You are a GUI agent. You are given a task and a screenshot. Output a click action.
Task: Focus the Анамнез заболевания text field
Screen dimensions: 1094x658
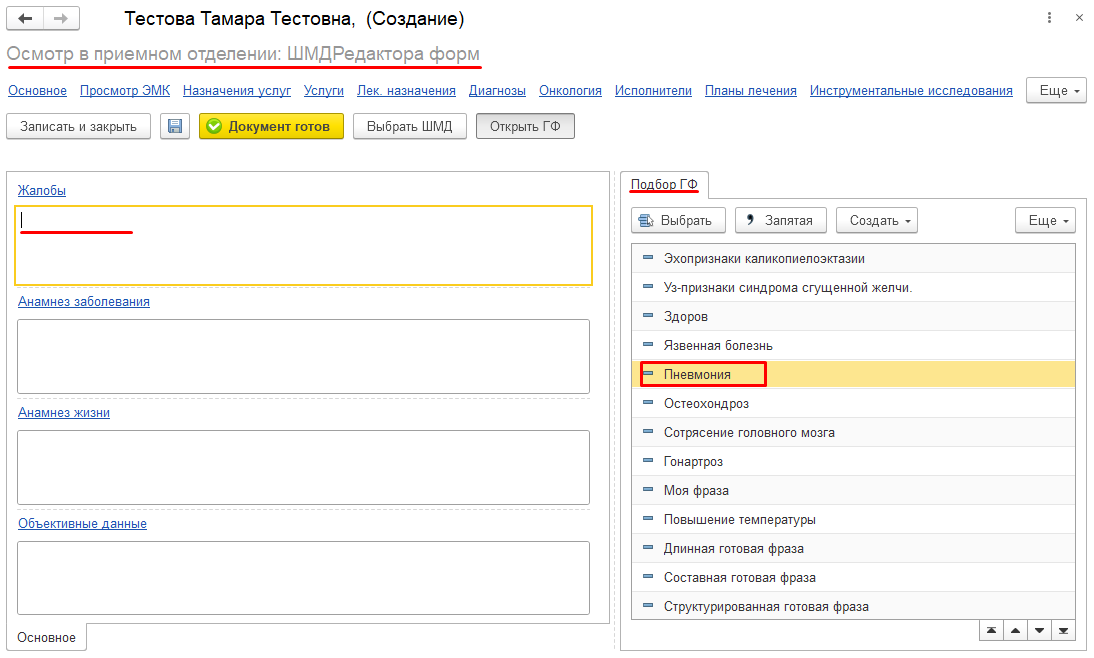pyautogui.click(x=304, y=357)
